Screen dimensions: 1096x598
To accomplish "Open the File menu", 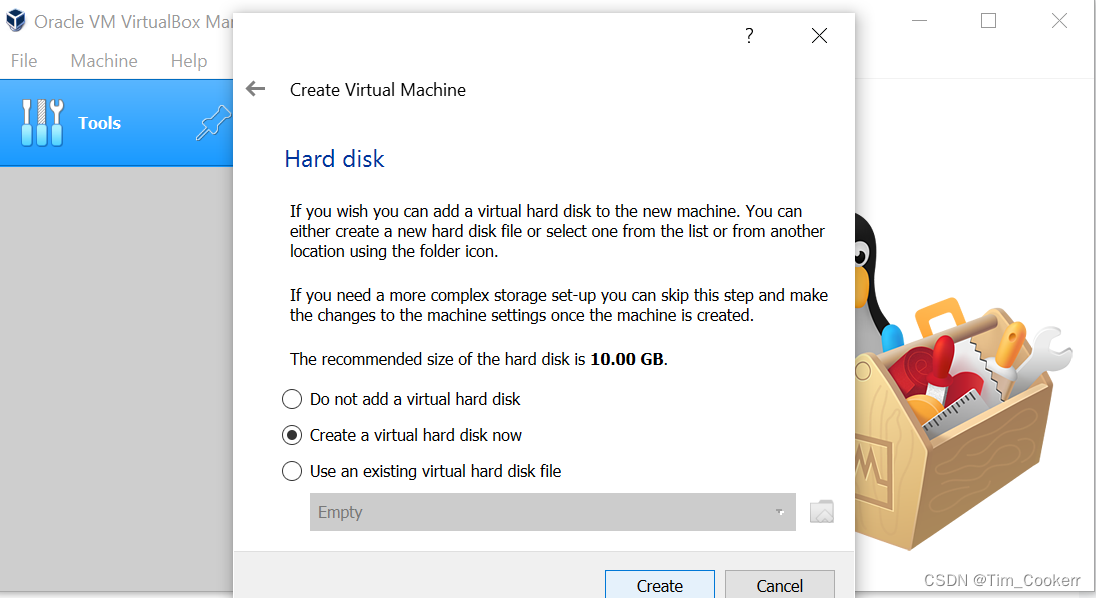I will tap(24, 61).
